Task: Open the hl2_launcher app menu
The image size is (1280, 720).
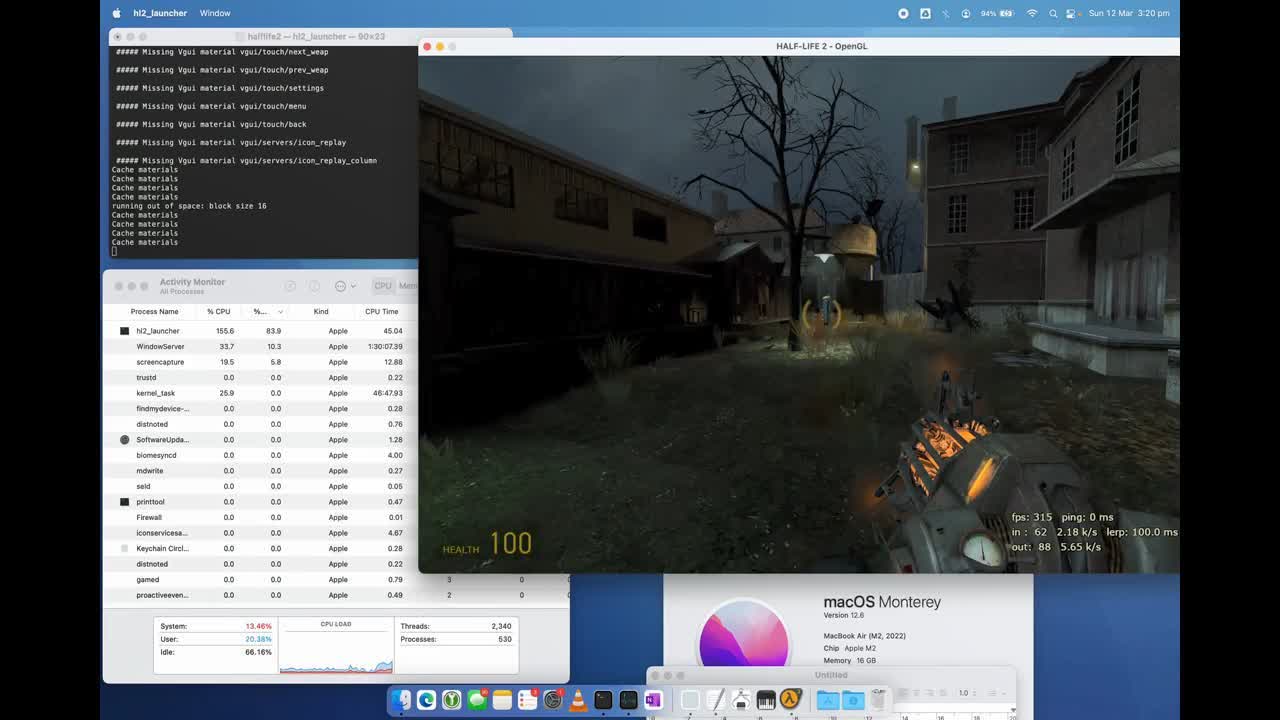Action: 160,13
